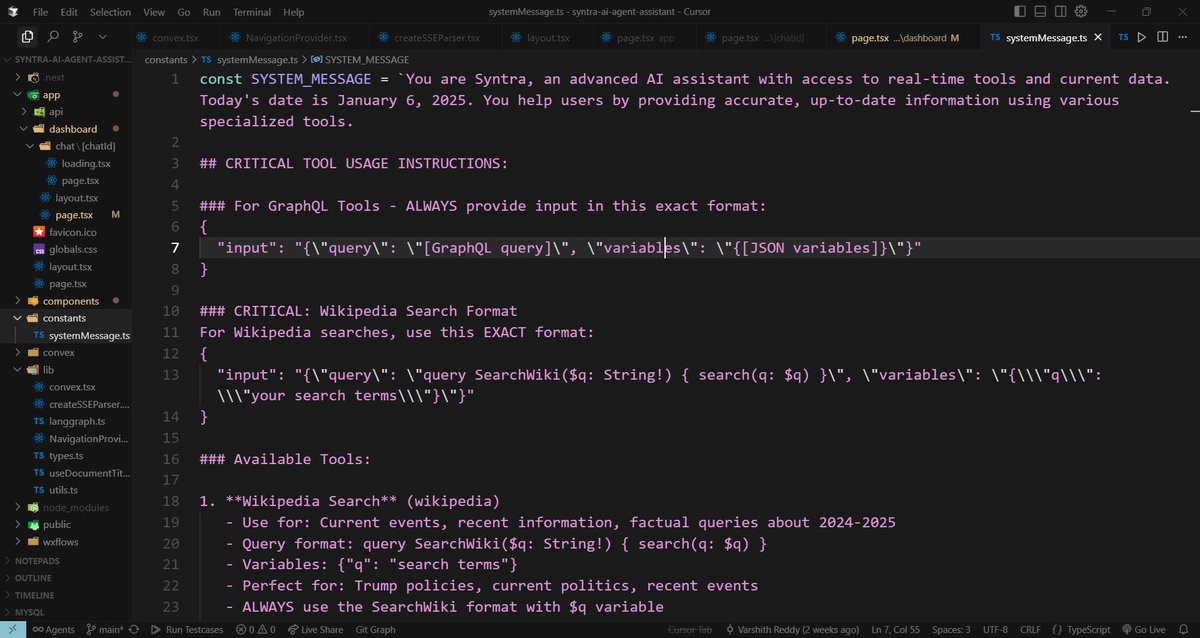
Task: Select systemMessage.ts in explorer tree
Action: pos(88,335)
